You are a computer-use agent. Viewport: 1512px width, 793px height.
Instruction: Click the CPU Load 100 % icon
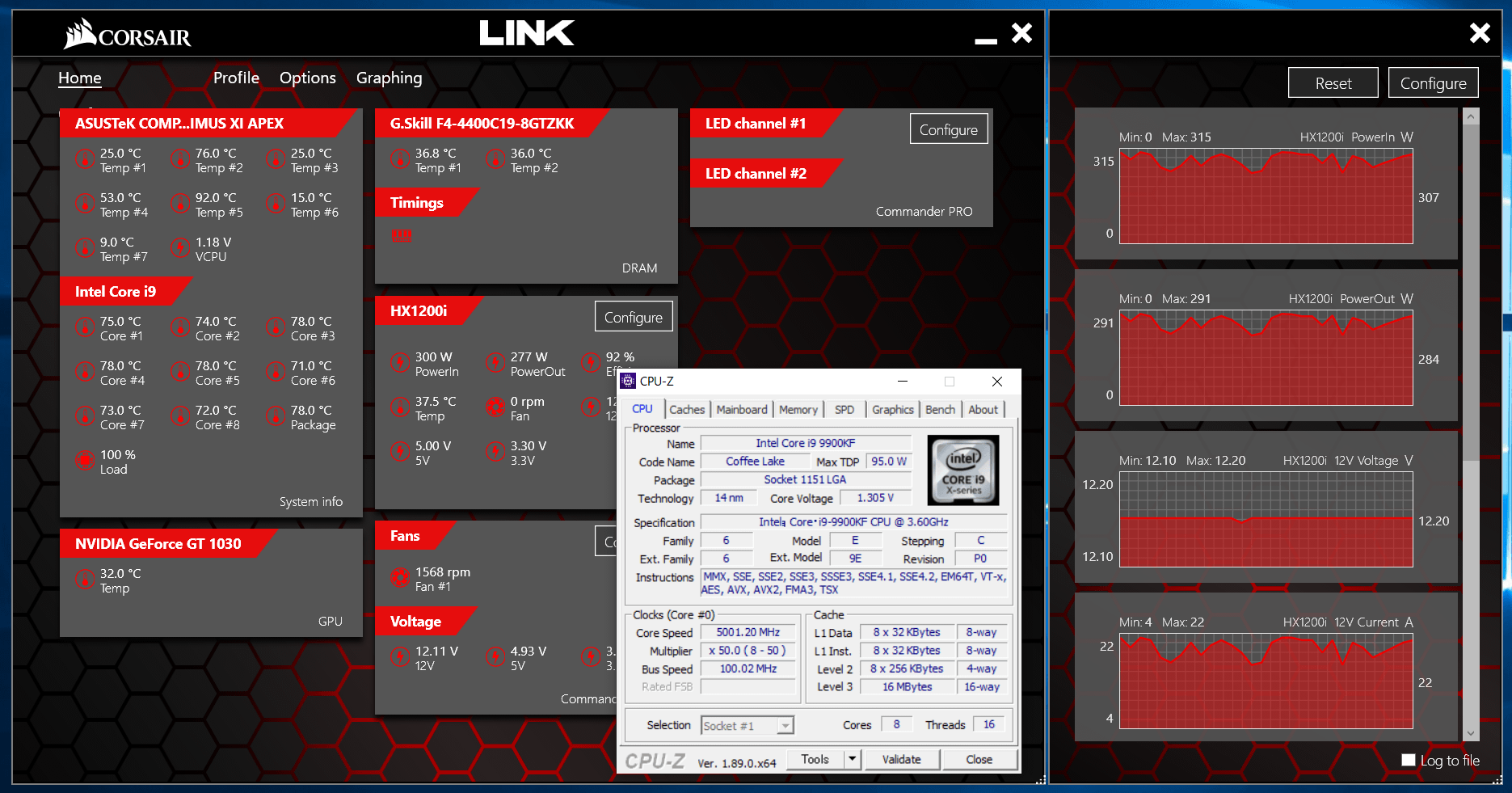(85, 461)
